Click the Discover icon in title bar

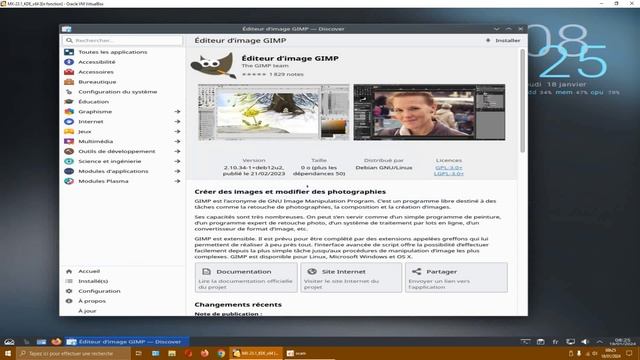click(67, 29)
